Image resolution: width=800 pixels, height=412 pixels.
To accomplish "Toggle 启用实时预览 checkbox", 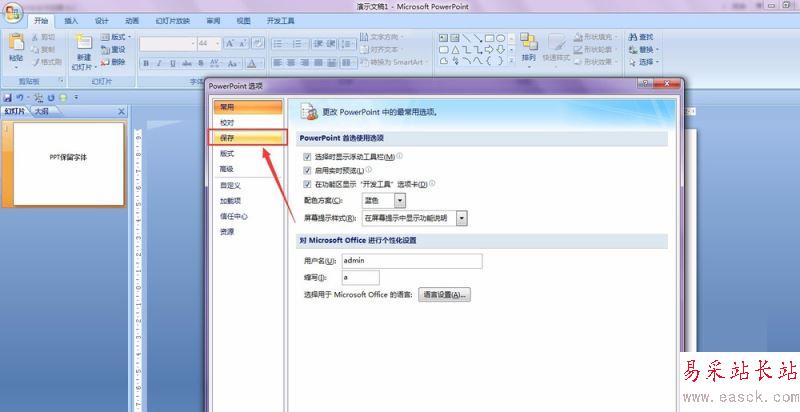I will tap(307, 170).
